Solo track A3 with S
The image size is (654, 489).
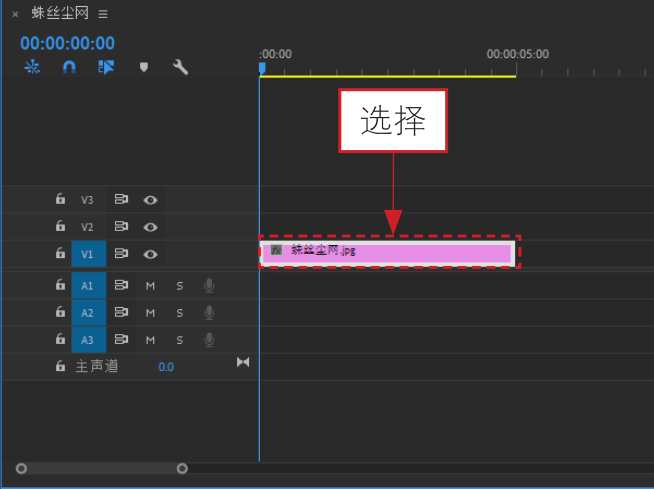point(179,340)
